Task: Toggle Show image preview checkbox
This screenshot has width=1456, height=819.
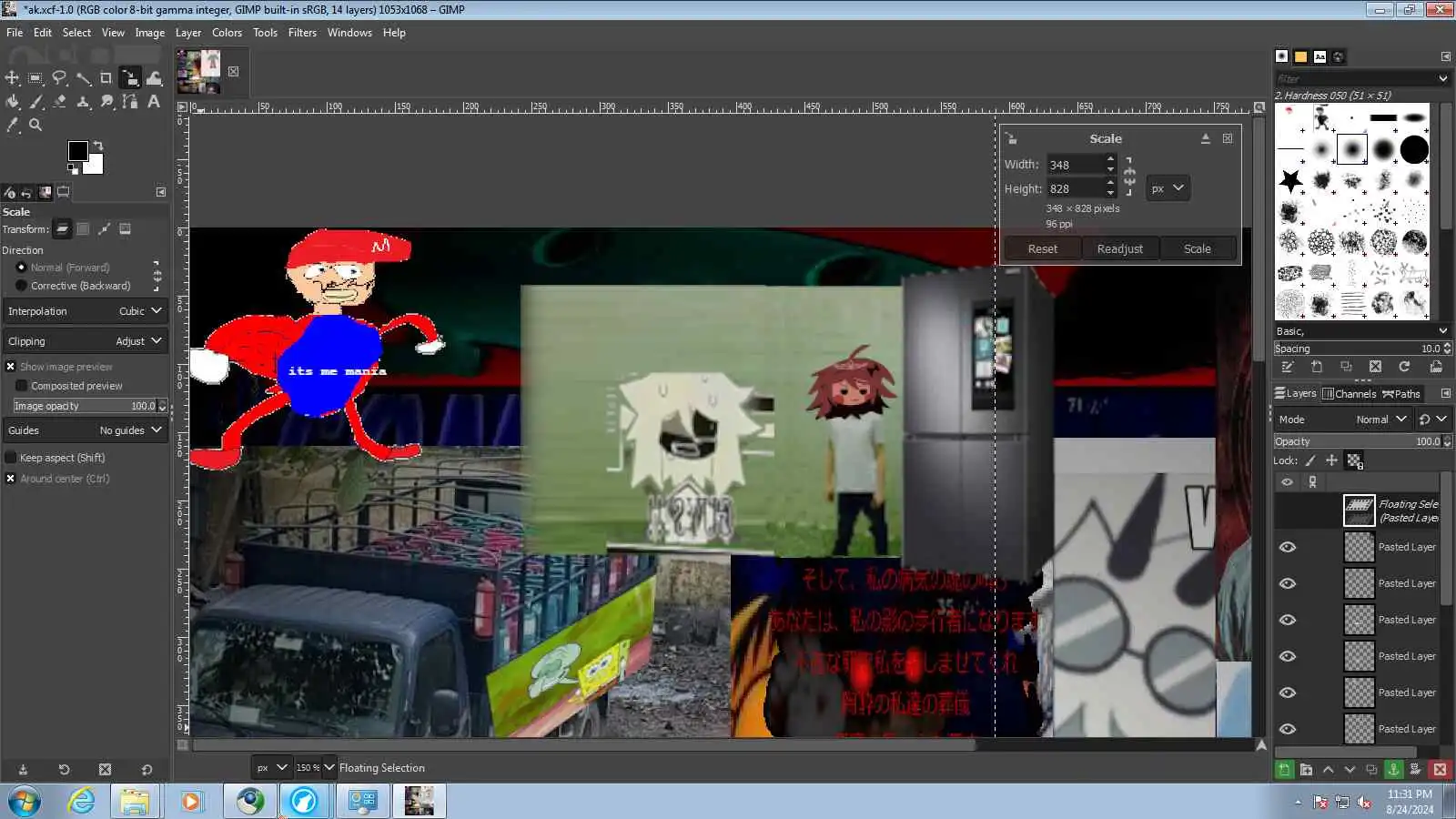Action: [11, 367]
